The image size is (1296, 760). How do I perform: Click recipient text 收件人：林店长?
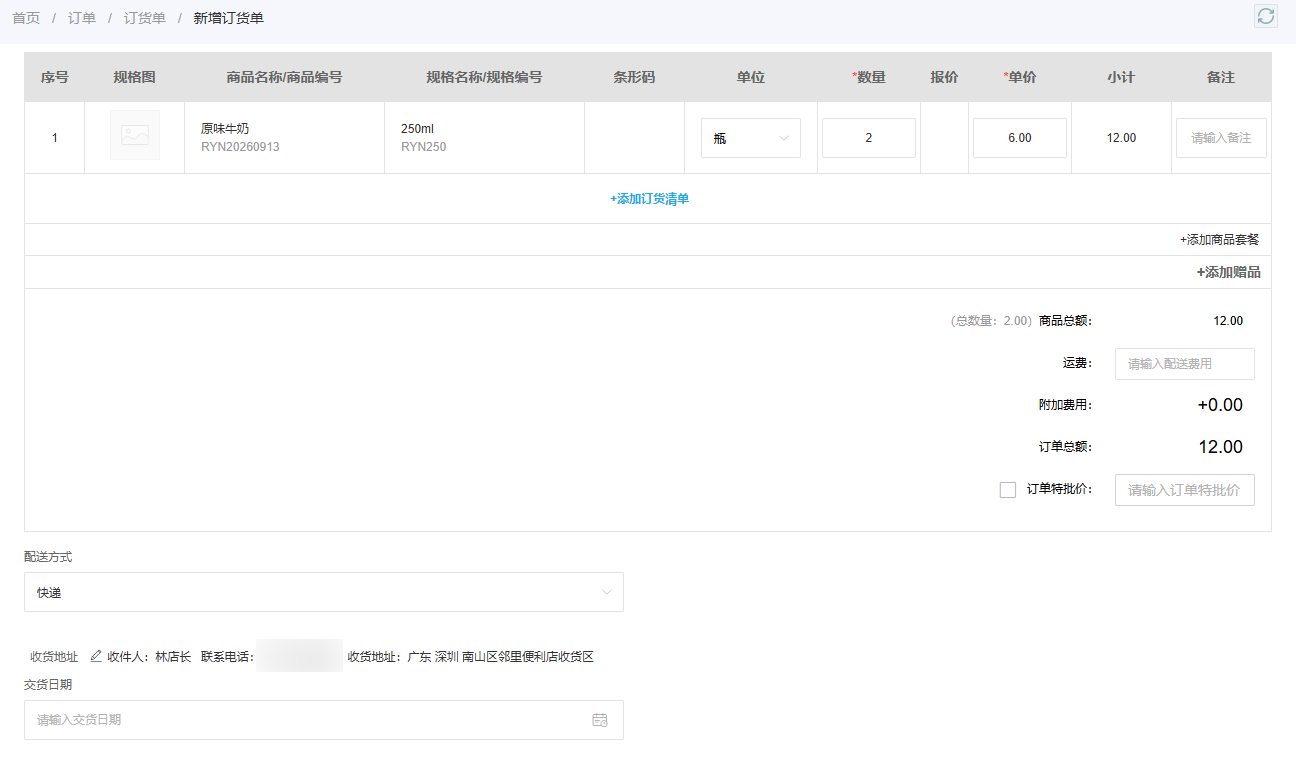click(x=149, y=657)
